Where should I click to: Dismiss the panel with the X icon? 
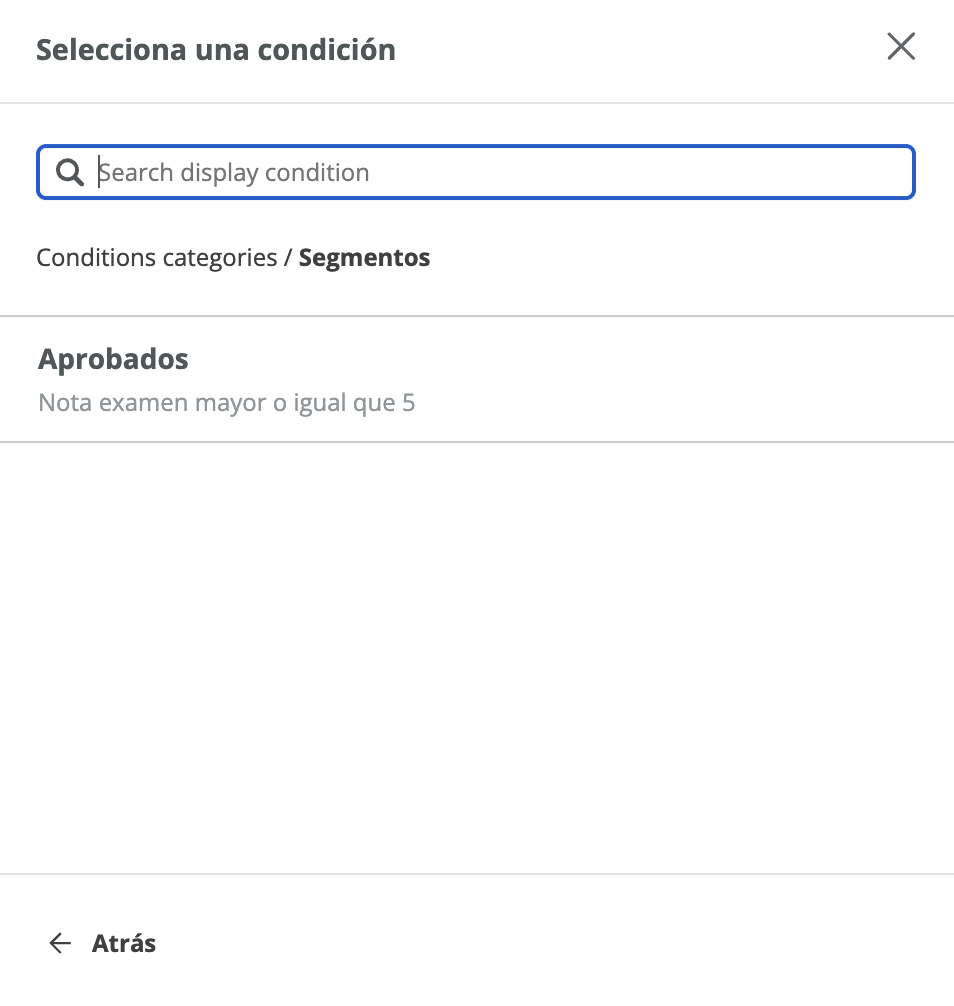coord(901,47)
